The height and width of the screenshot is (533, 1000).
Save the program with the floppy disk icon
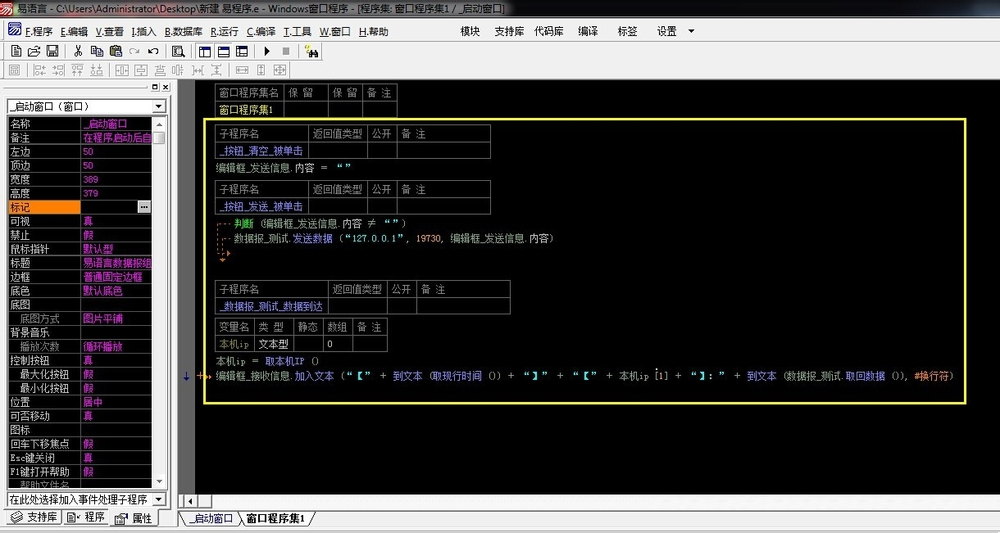[x=51, y=50]
